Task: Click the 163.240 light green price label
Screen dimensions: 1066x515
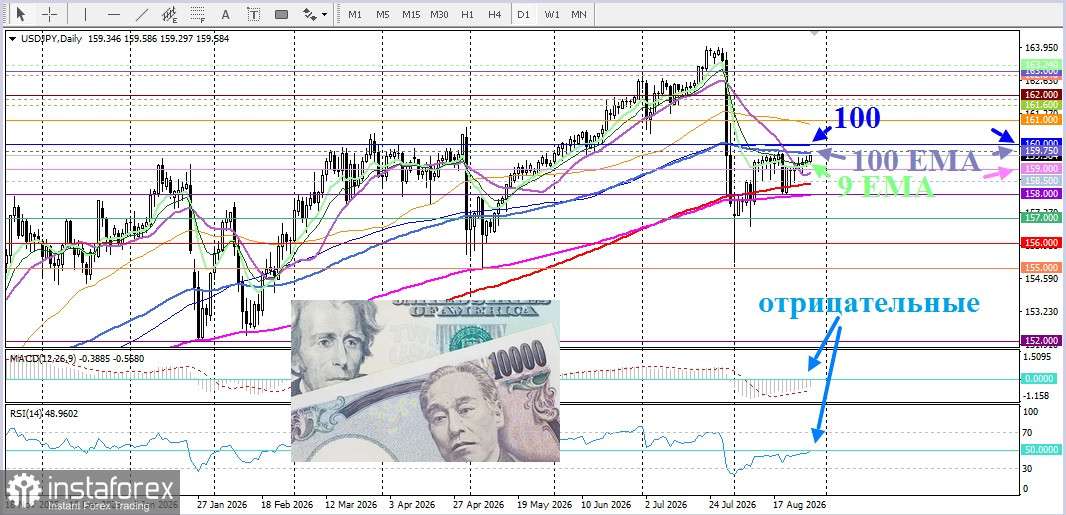Action: point(1041,64)
